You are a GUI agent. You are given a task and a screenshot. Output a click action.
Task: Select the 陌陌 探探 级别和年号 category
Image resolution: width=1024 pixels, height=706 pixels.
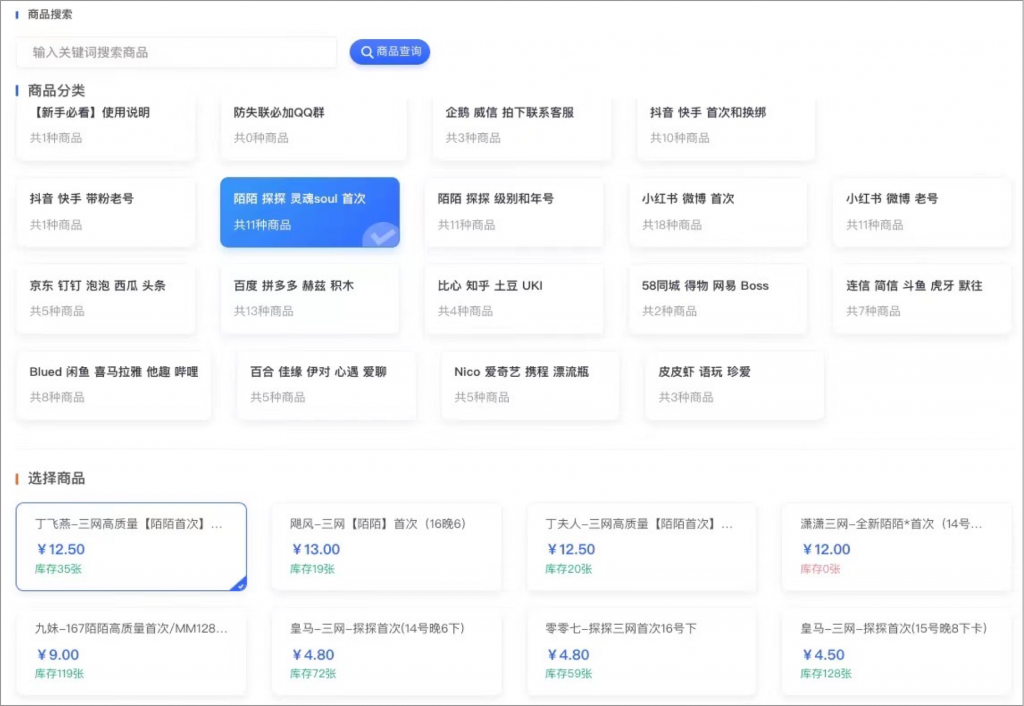[x=514, y=212]
